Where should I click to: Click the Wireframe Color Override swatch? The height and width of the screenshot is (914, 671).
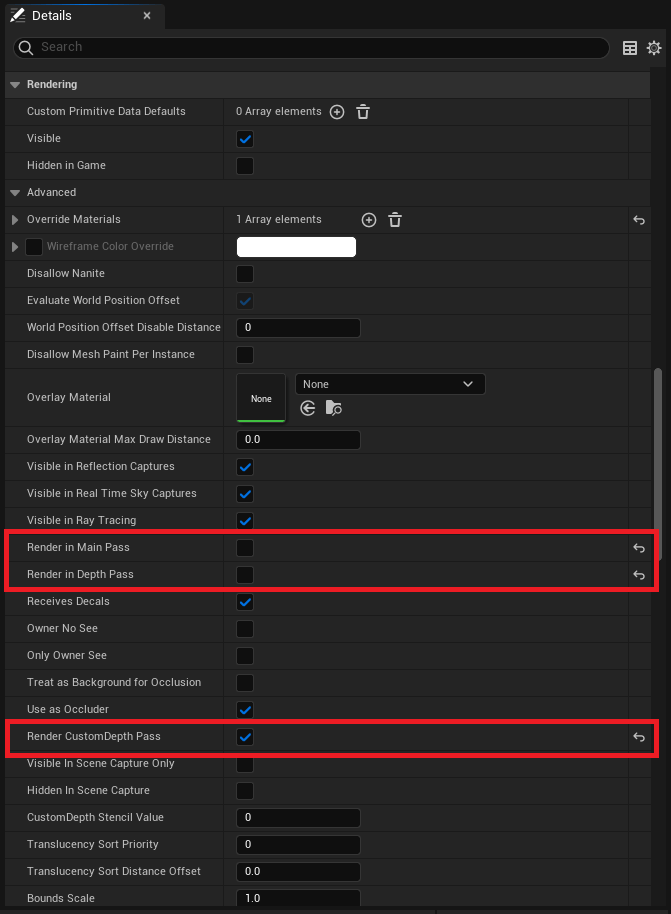(x=296, y=247)
